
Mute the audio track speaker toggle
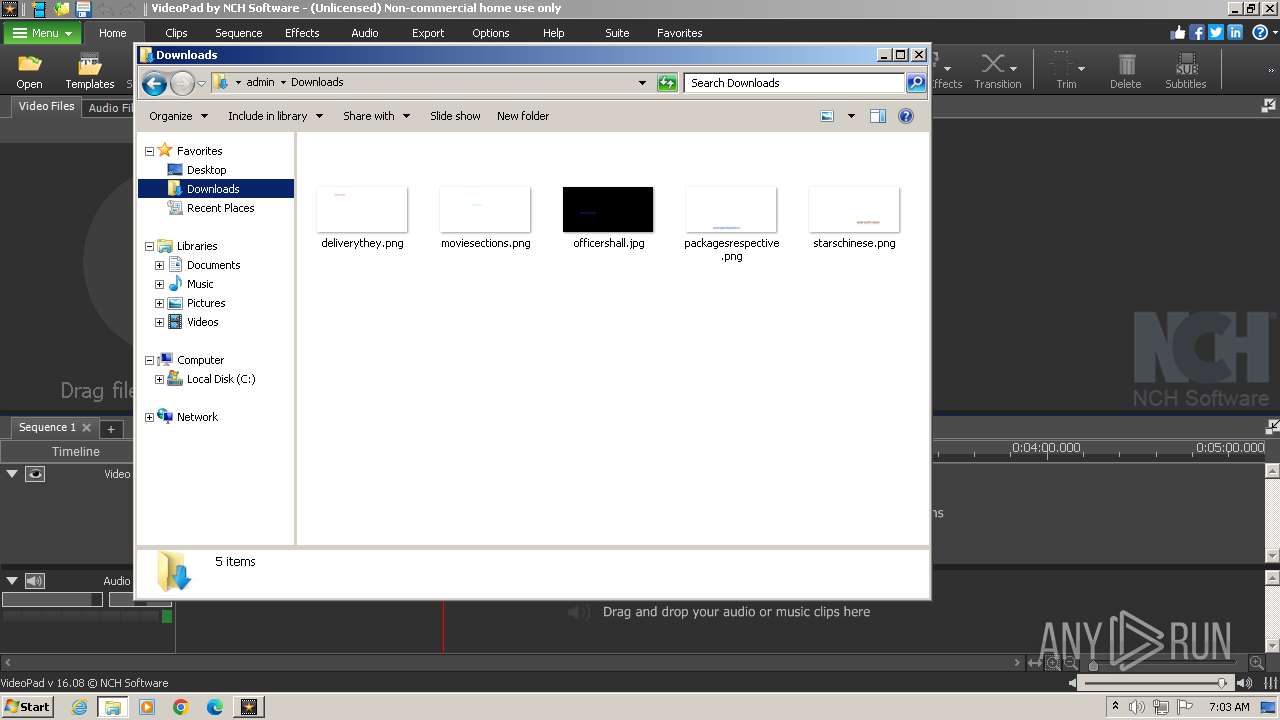[x=35, y=581]
